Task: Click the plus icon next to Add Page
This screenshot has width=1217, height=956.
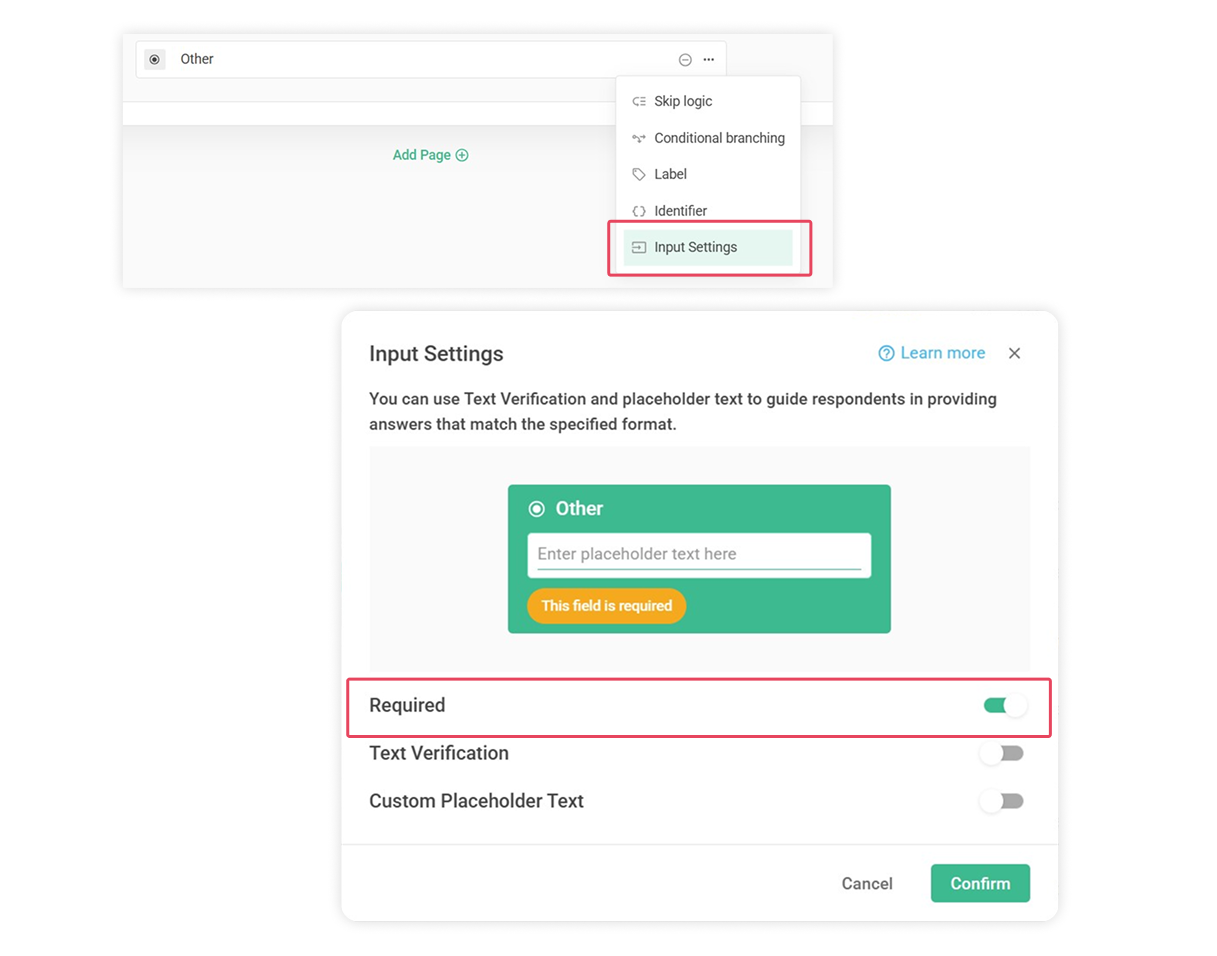Action: tap(462, 155)
